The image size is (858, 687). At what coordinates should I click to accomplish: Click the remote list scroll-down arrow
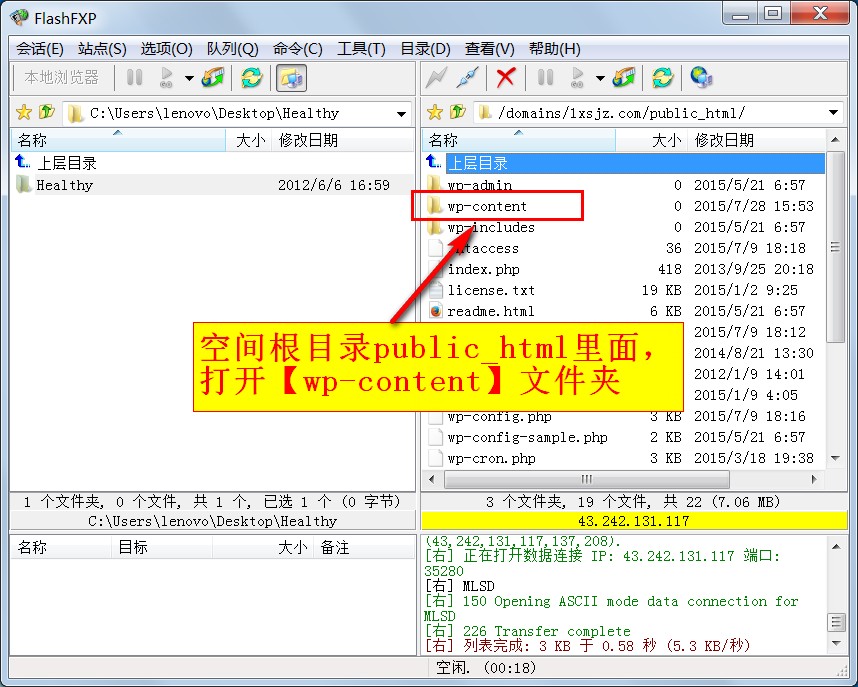(x=835, y=458)
